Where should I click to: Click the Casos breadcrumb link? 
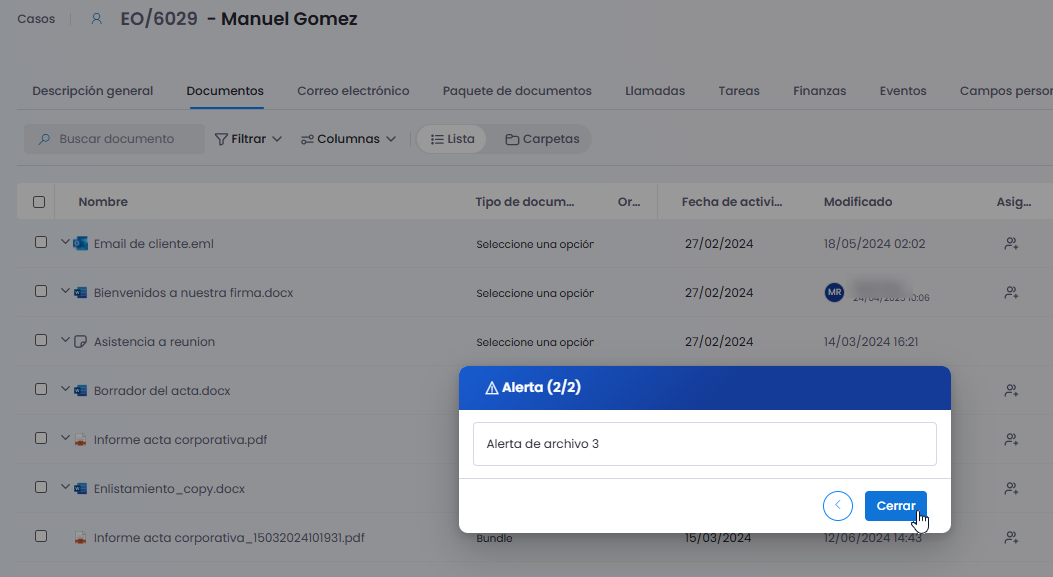(x=36, y=19)
